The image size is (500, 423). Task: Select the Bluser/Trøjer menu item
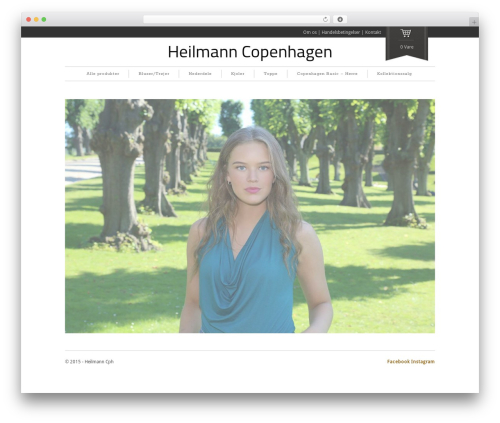pos(154,74)
